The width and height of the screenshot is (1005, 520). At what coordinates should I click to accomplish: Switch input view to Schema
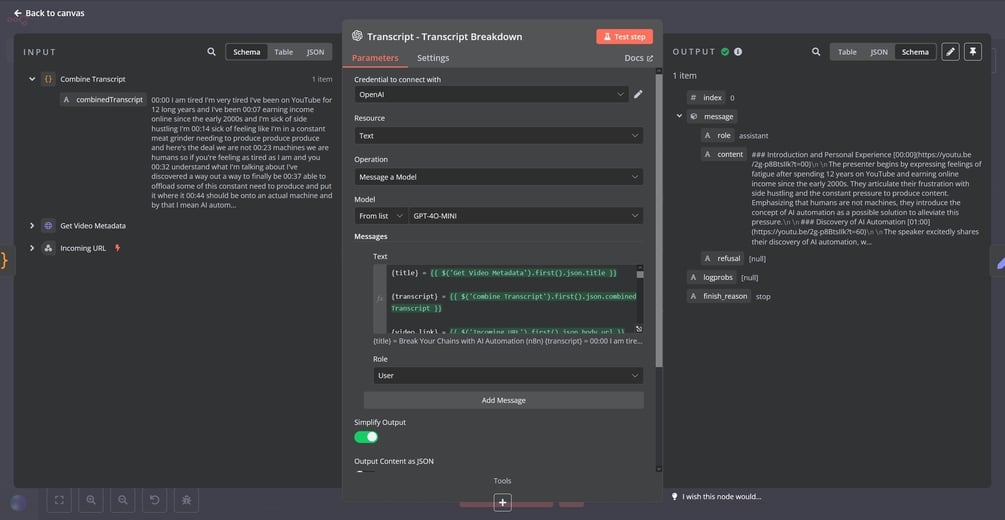point(247,52)
